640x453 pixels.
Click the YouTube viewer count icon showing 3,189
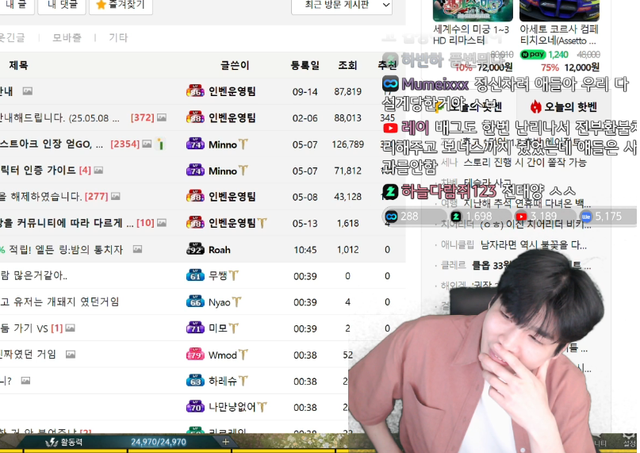(521, 215)
